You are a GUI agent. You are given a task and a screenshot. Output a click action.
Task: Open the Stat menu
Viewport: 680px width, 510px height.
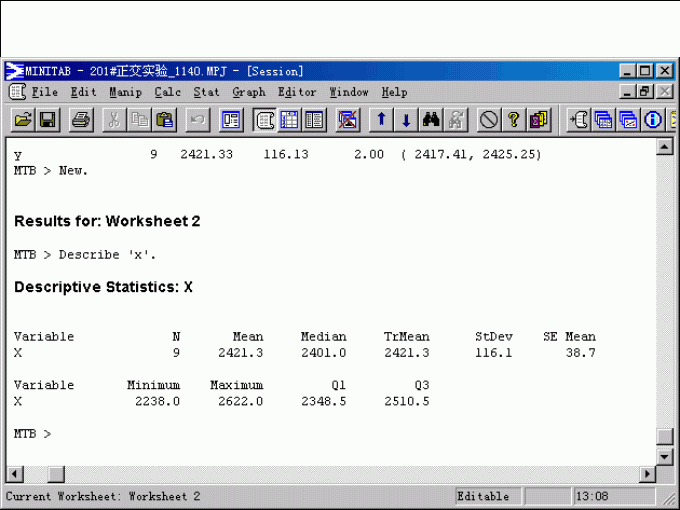coord(206,92)
